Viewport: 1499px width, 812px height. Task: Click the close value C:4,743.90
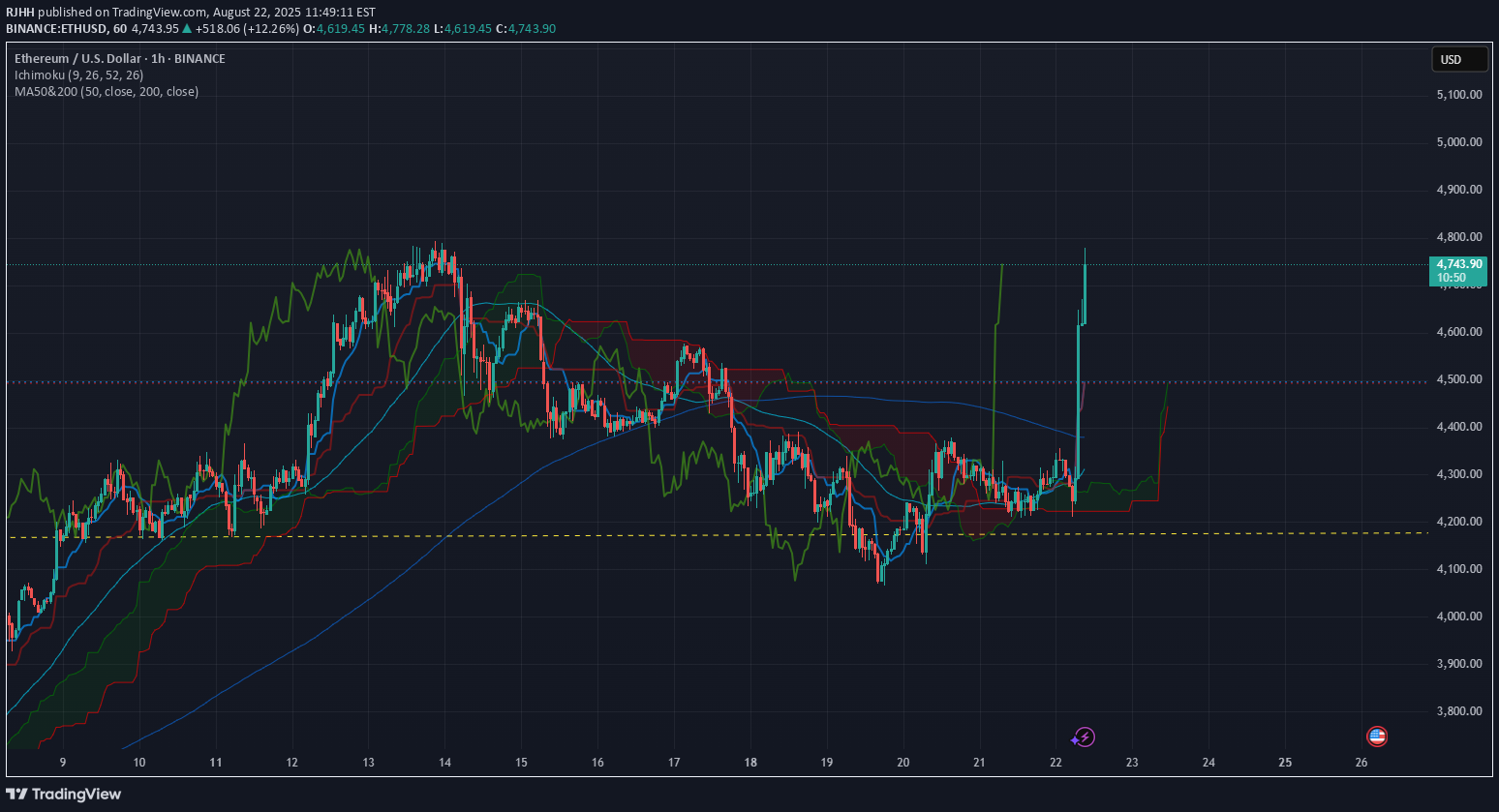pyautogui.click(x=526, y=29)
